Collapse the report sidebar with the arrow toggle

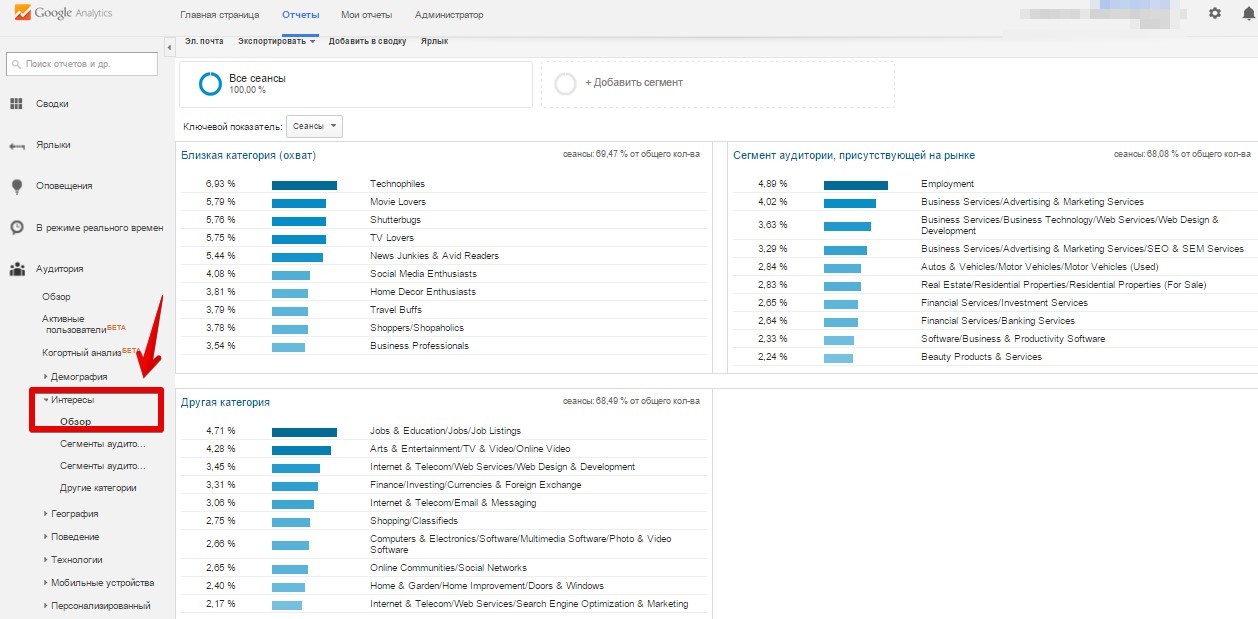(168, 45)
